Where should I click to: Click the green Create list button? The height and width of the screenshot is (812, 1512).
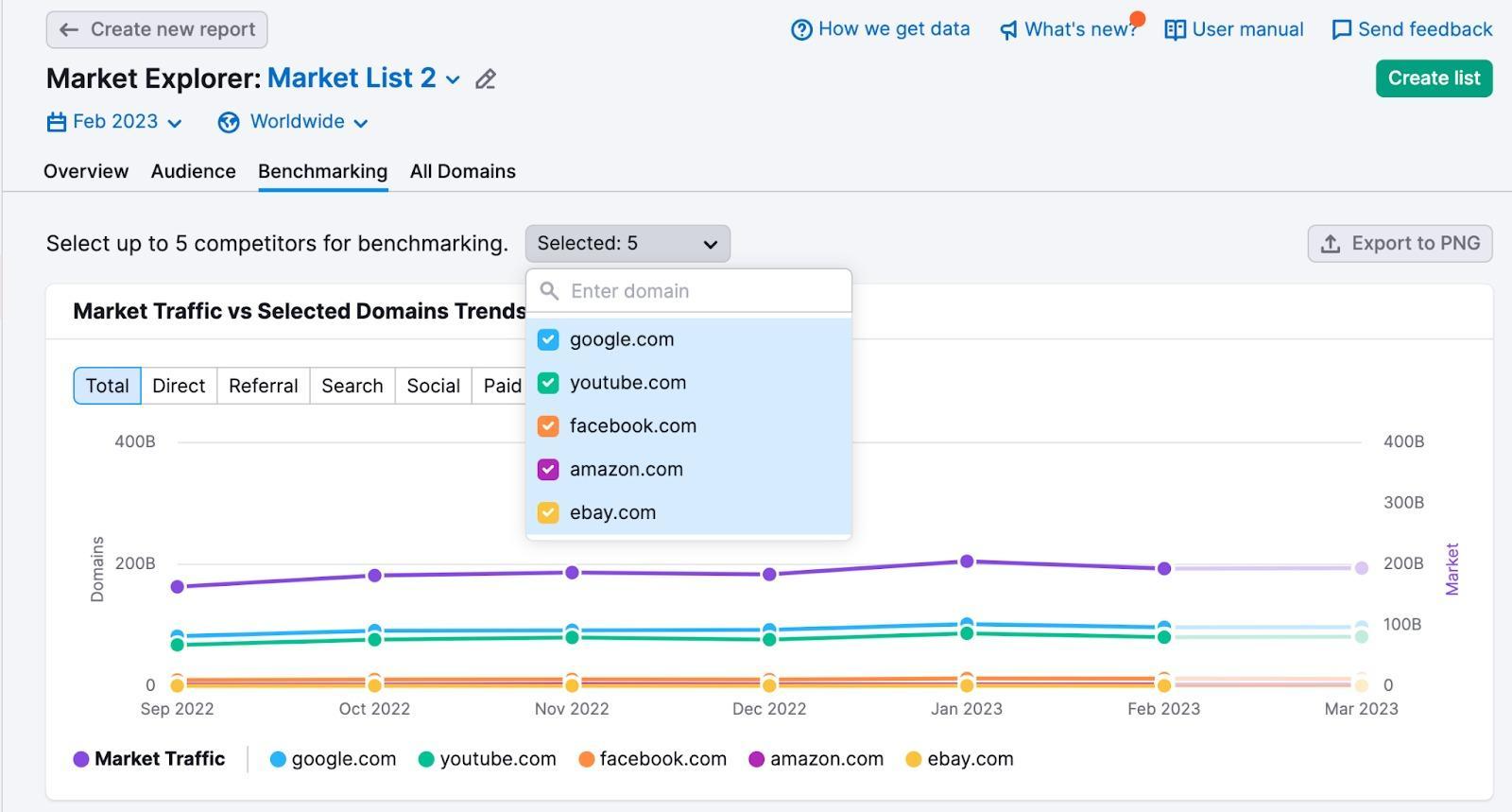[x=1434, y=78]
